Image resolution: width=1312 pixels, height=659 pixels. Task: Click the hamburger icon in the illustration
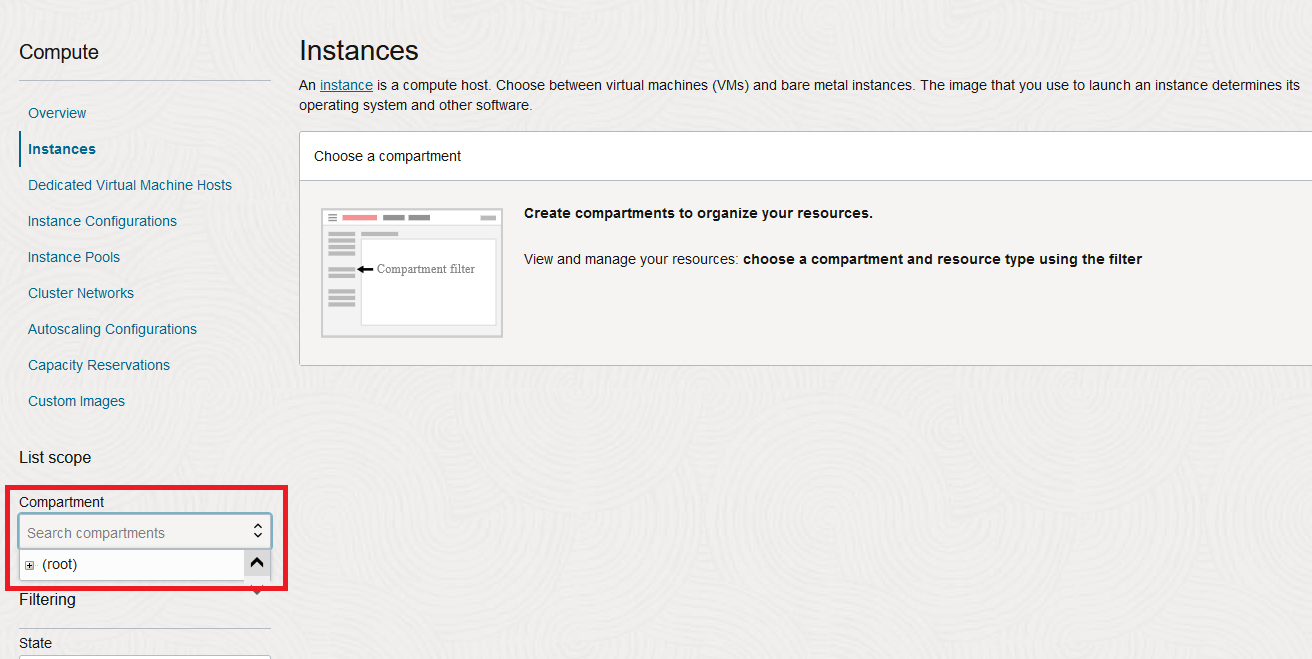[x=333, y=217]
